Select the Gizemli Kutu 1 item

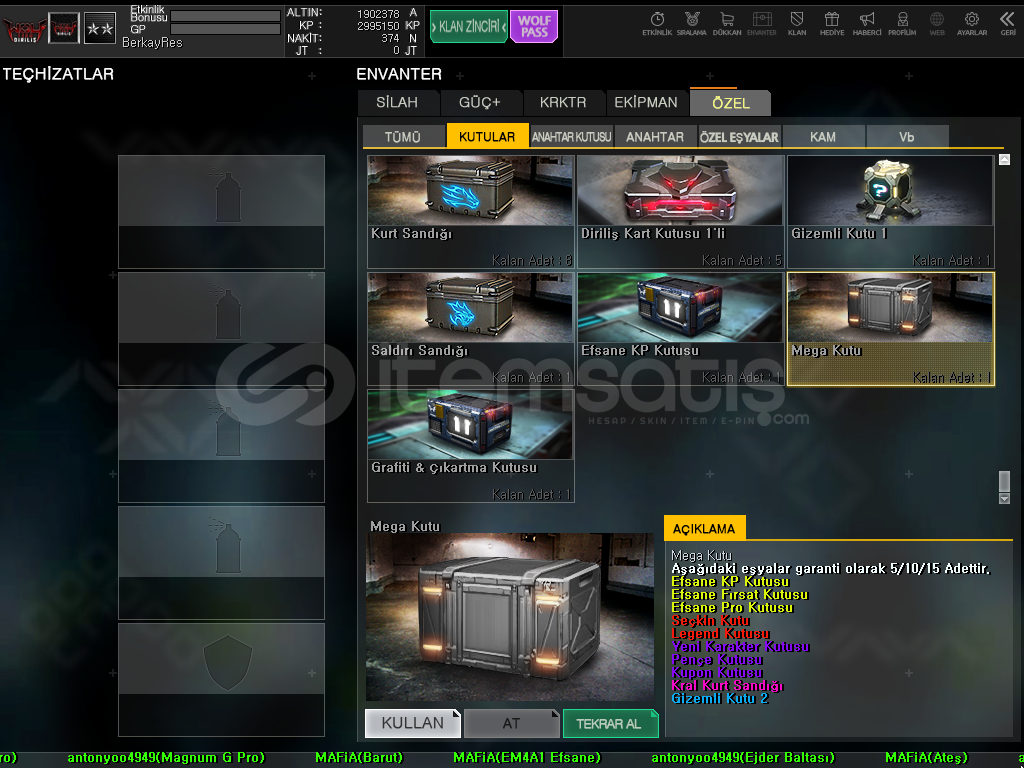pyautogui.click(x=890, y=210)
